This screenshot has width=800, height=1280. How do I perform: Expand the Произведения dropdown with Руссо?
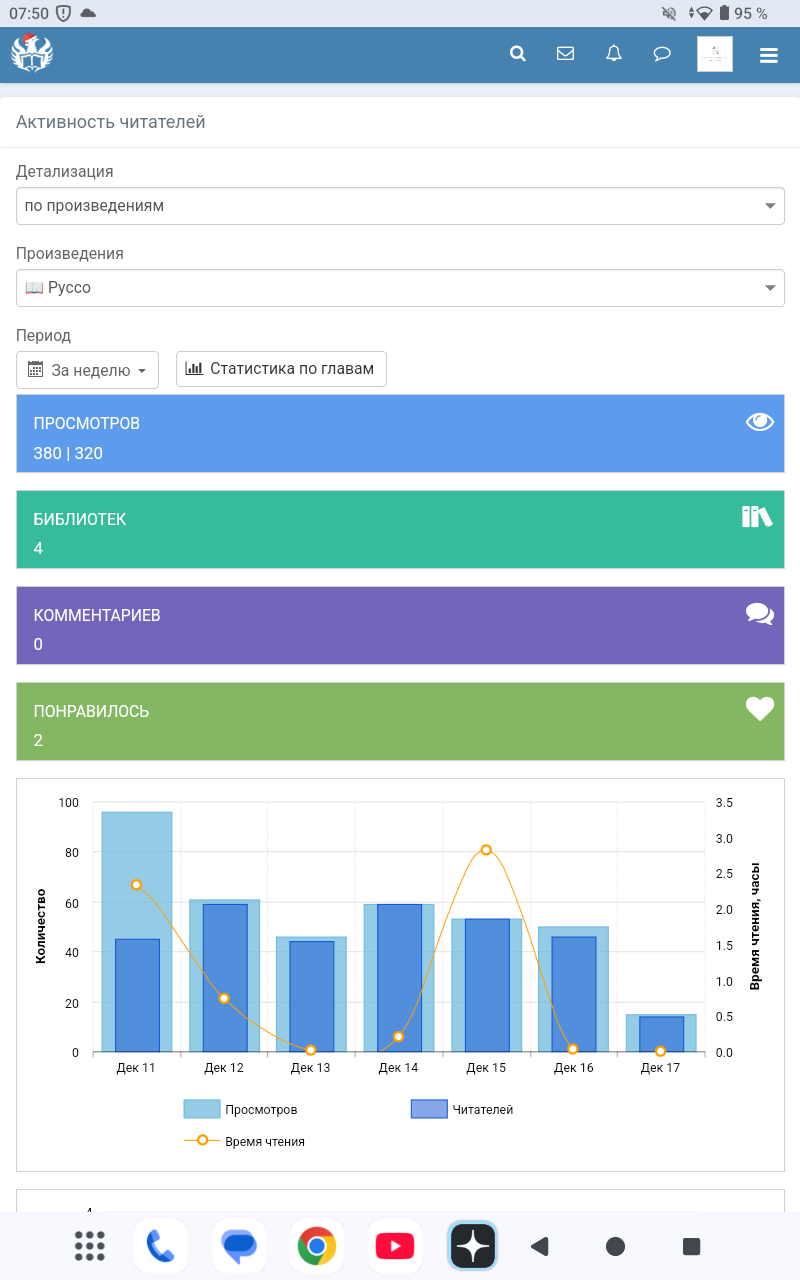pyautogui.click(x=400, y=288)
